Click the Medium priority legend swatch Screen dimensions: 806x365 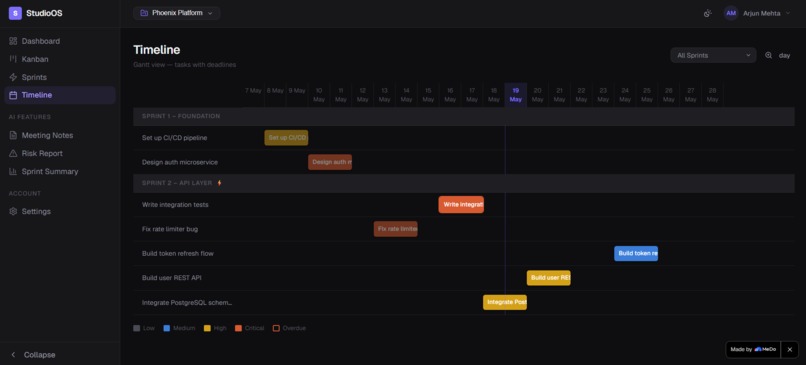point(167,328)
